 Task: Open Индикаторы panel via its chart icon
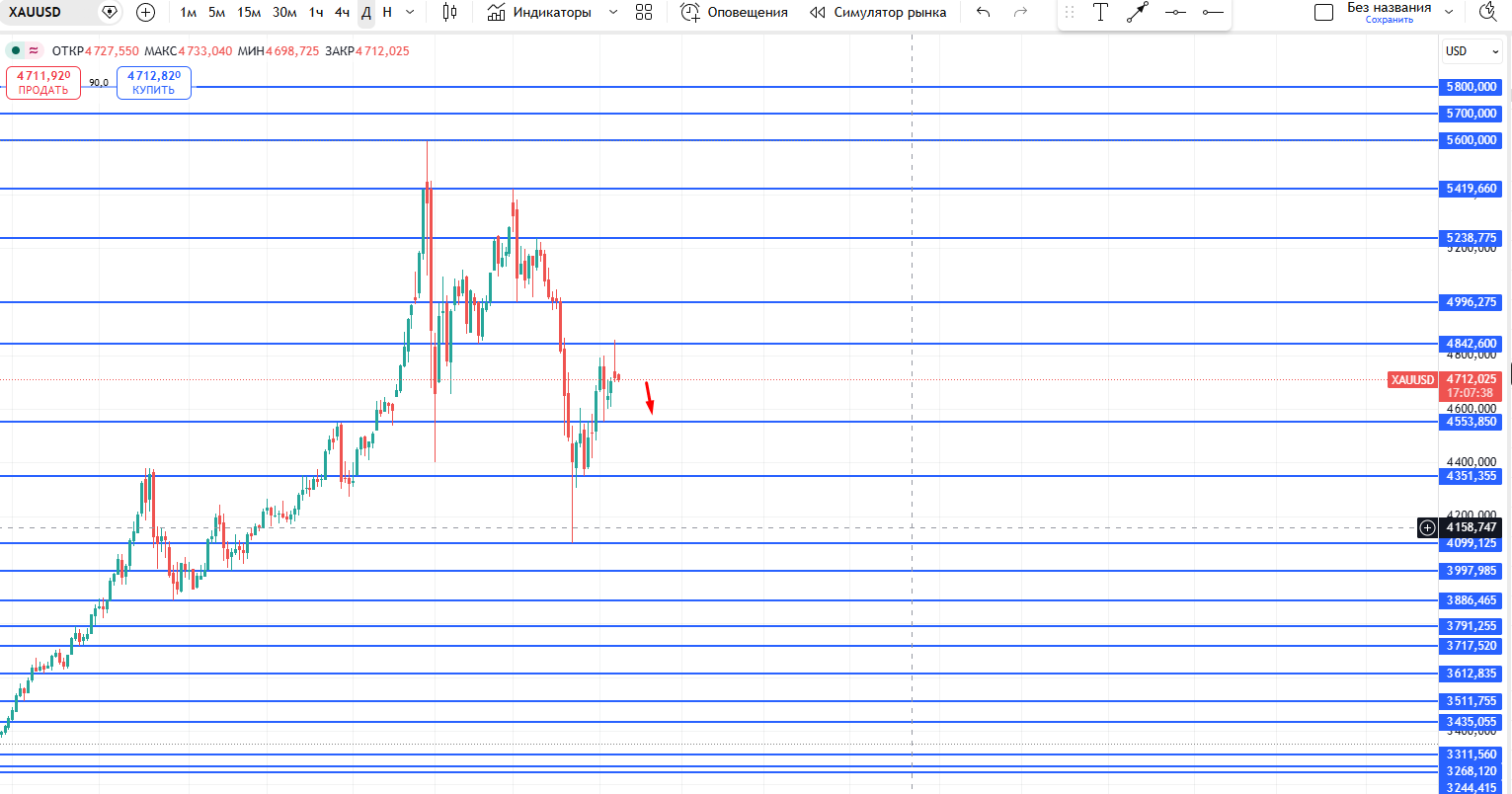point(497,12)
